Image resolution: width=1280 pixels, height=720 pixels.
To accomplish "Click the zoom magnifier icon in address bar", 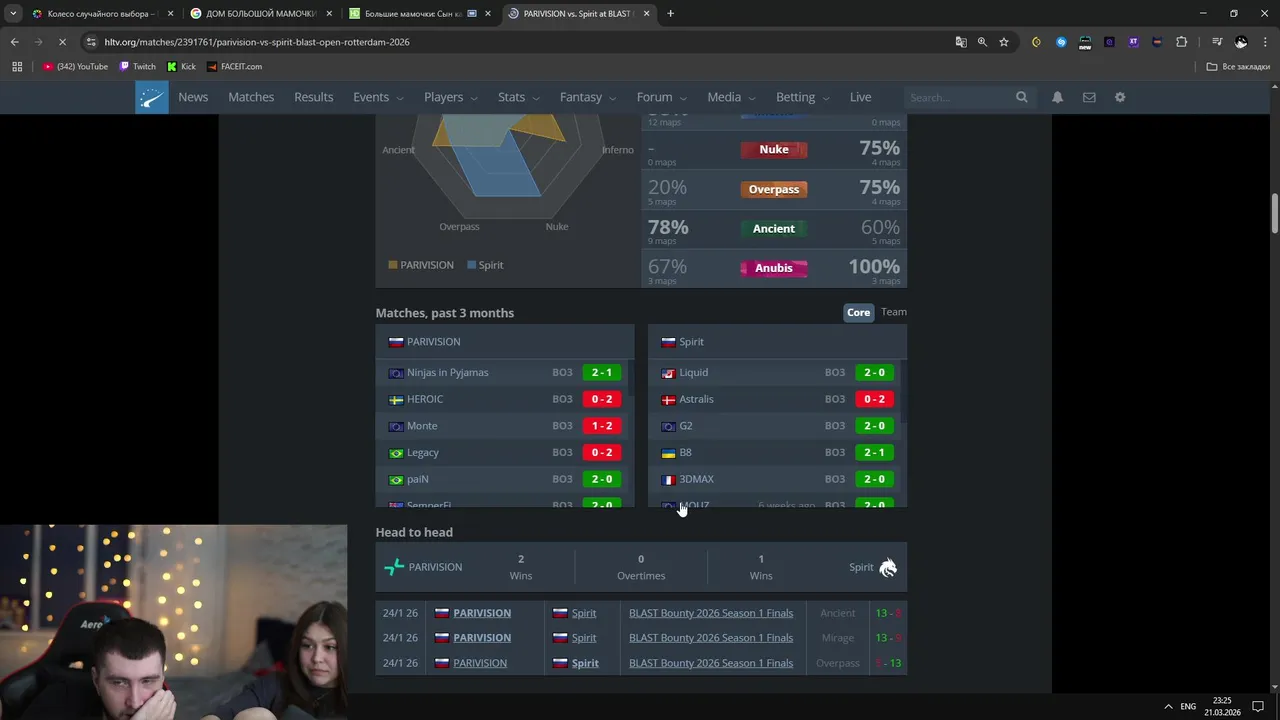I will 982,42.
